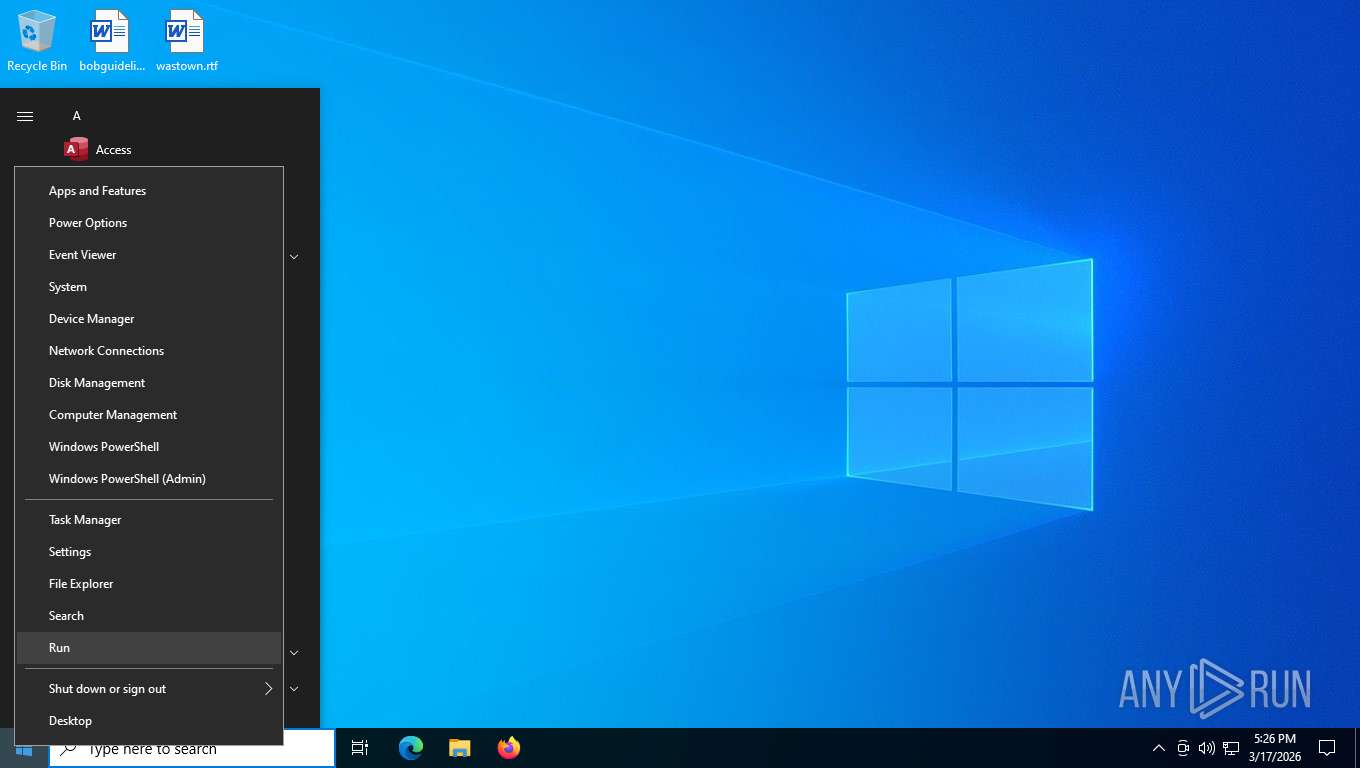Open Task Manager

coord(149,520)
